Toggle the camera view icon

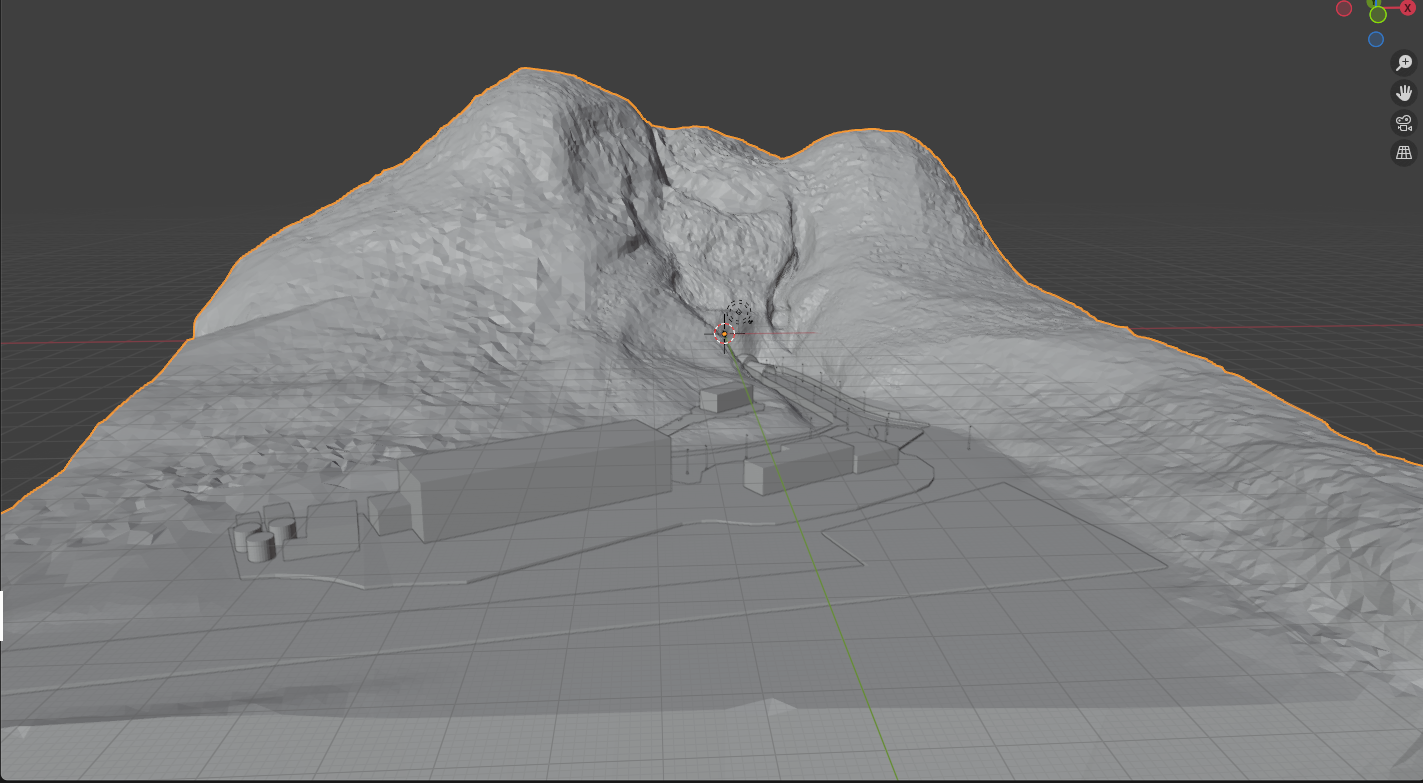coord(1404,123)
